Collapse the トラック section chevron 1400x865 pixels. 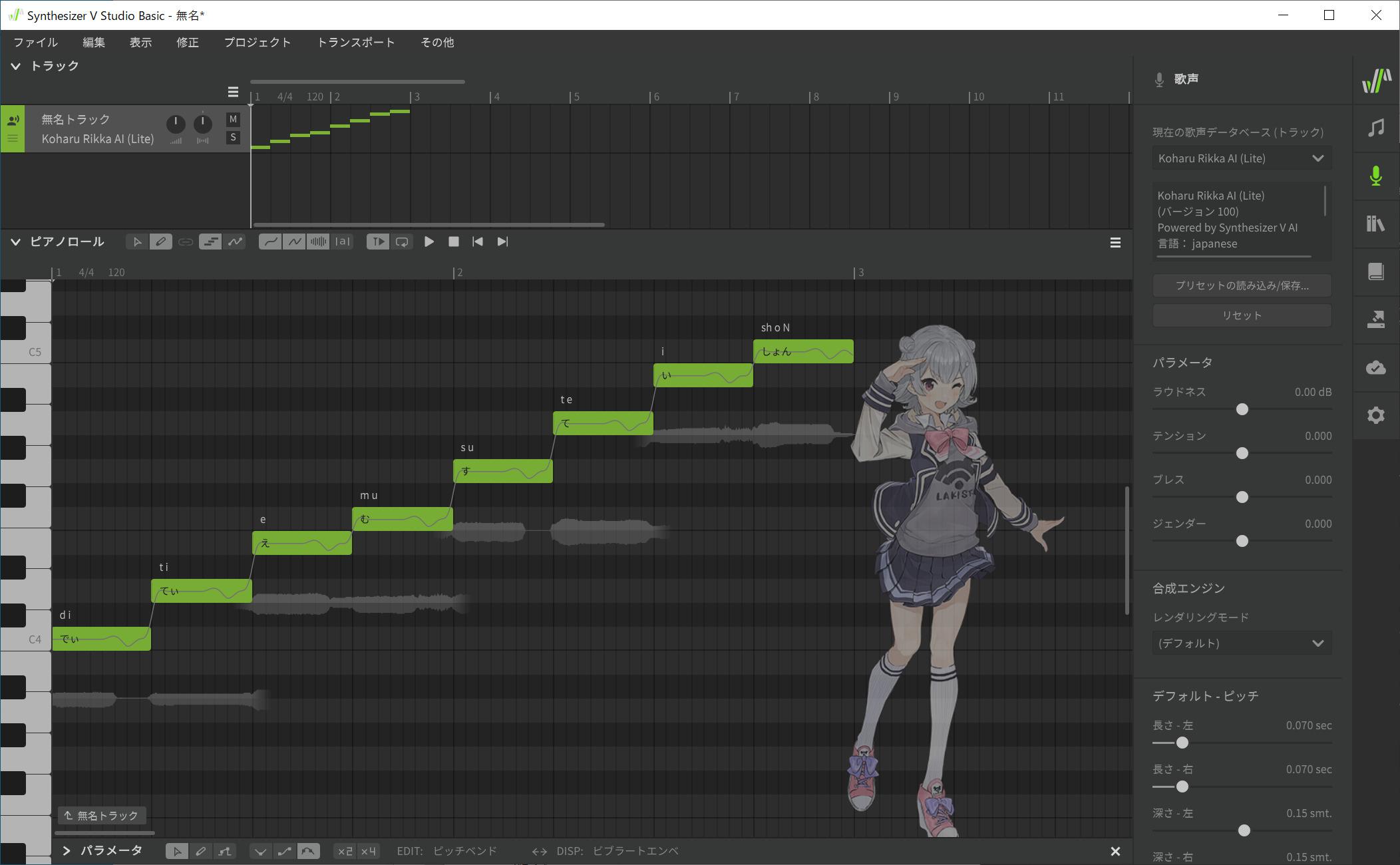tap(15, 66)
